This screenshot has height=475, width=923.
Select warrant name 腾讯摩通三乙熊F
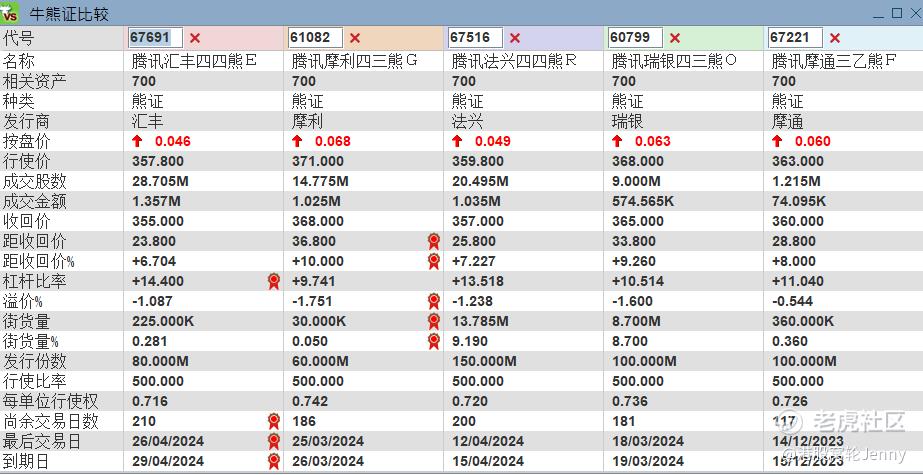click(834, 61)
